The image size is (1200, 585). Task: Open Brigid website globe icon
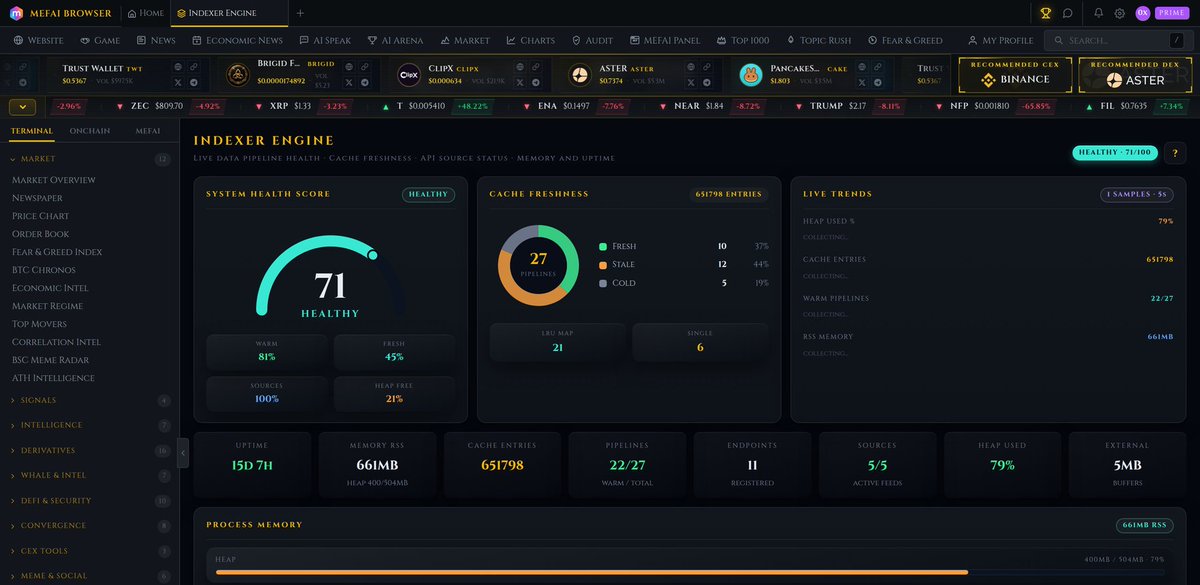(348, 66)
